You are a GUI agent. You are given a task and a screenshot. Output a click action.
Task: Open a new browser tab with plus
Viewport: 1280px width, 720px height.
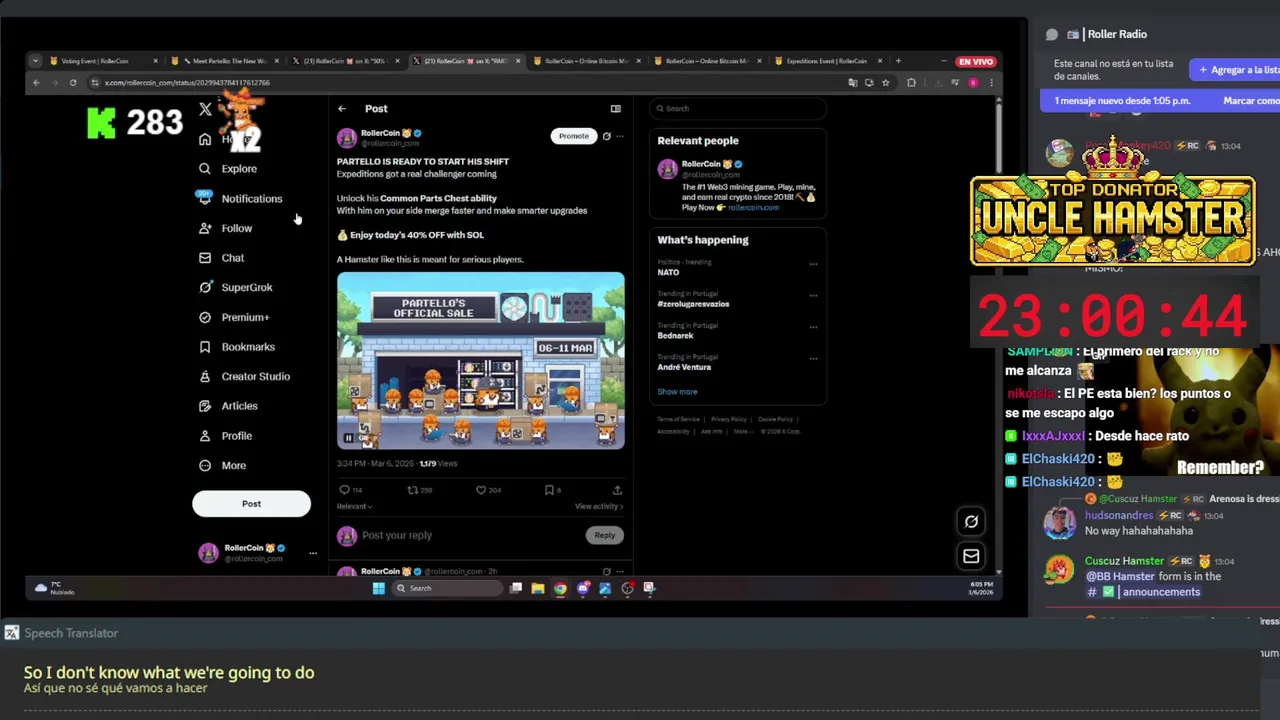tap(898, 61)
